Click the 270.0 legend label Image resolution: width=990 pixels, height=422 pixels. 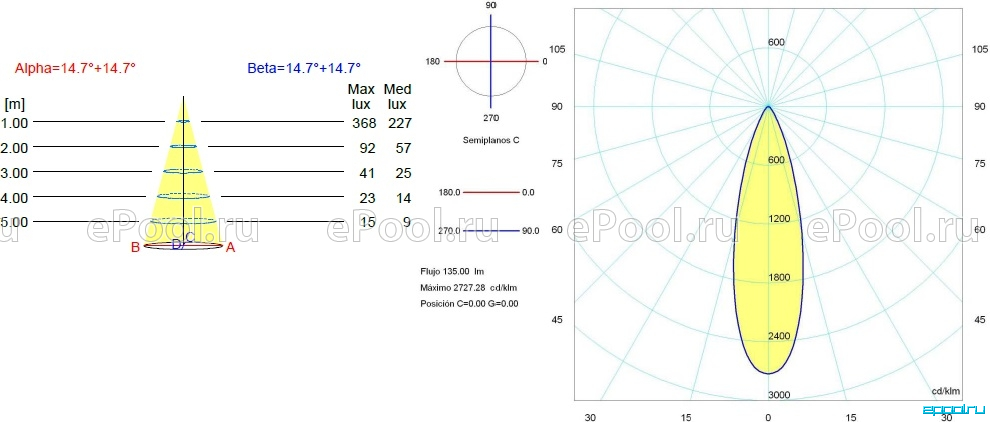coord(449,231)
